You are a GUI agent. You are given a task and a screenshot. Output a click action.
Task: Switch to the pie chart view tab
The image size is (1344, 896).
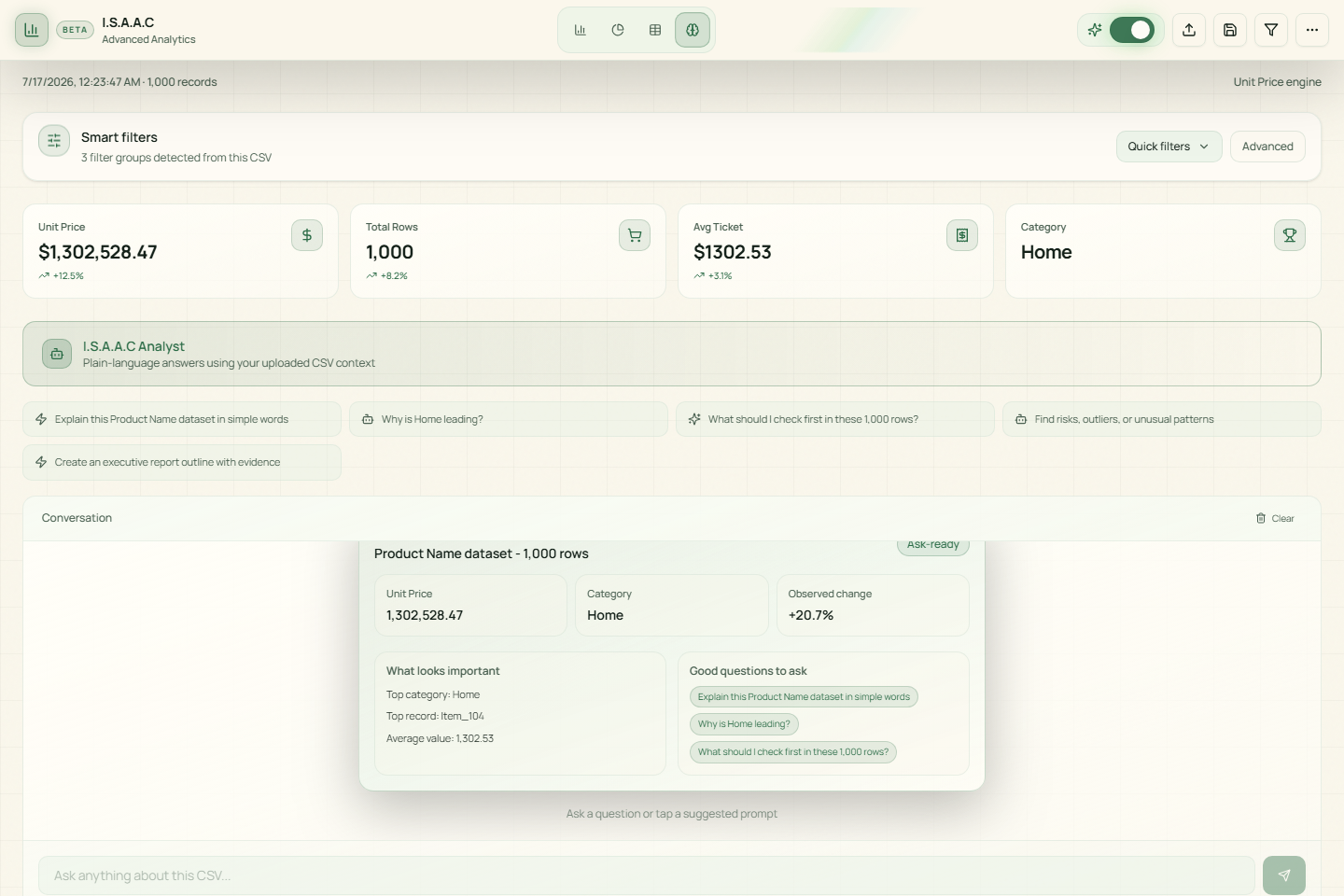pos(618,30)
